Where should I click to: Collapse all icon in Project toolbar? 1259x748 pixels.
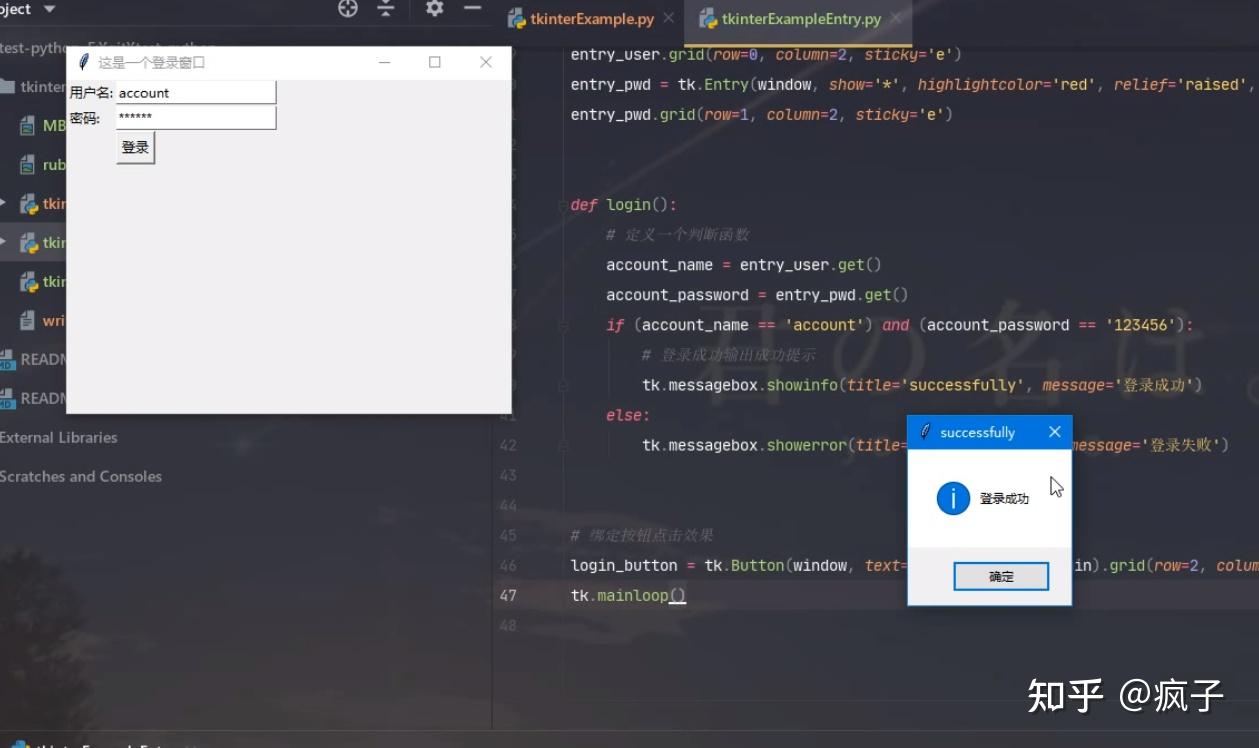pos(386,9)
